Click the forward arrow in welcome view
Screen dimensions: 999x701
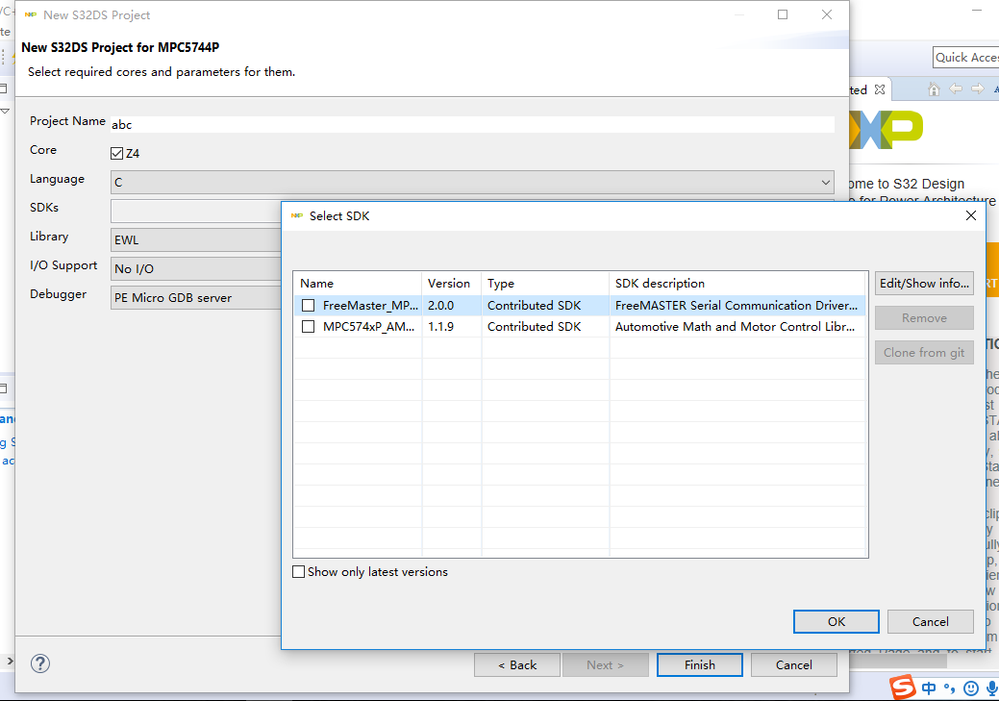pyautogui.click(x=977, y=89)
